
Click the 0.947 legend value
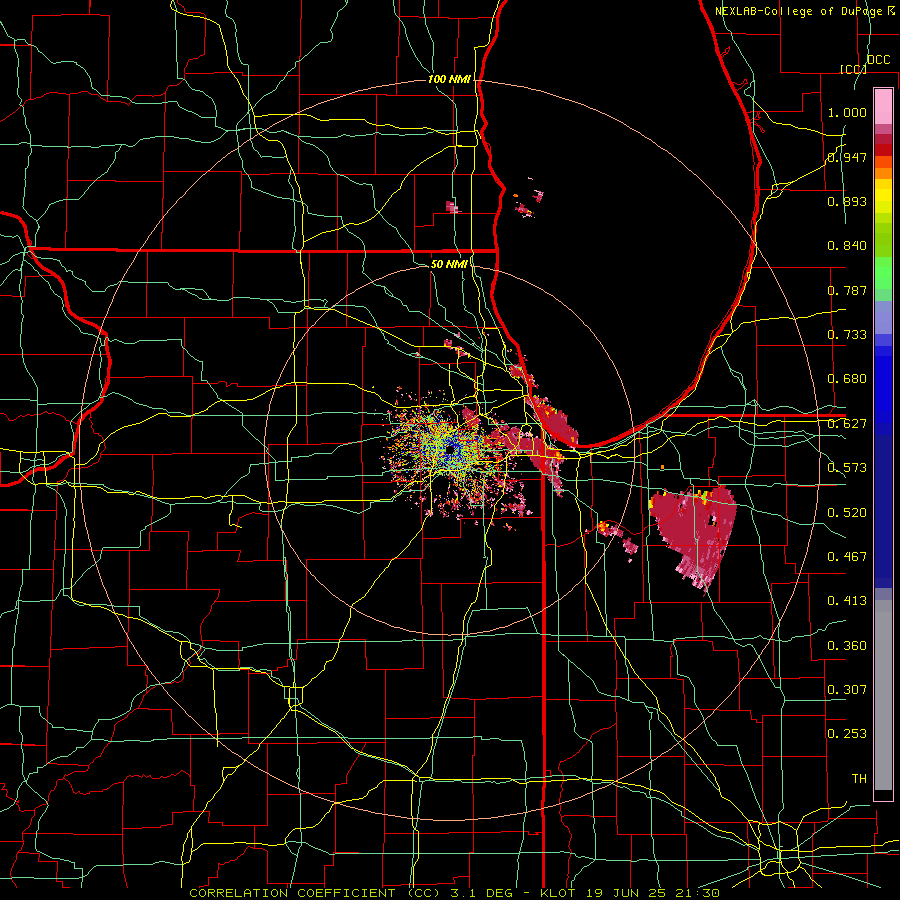pos(847,157)
